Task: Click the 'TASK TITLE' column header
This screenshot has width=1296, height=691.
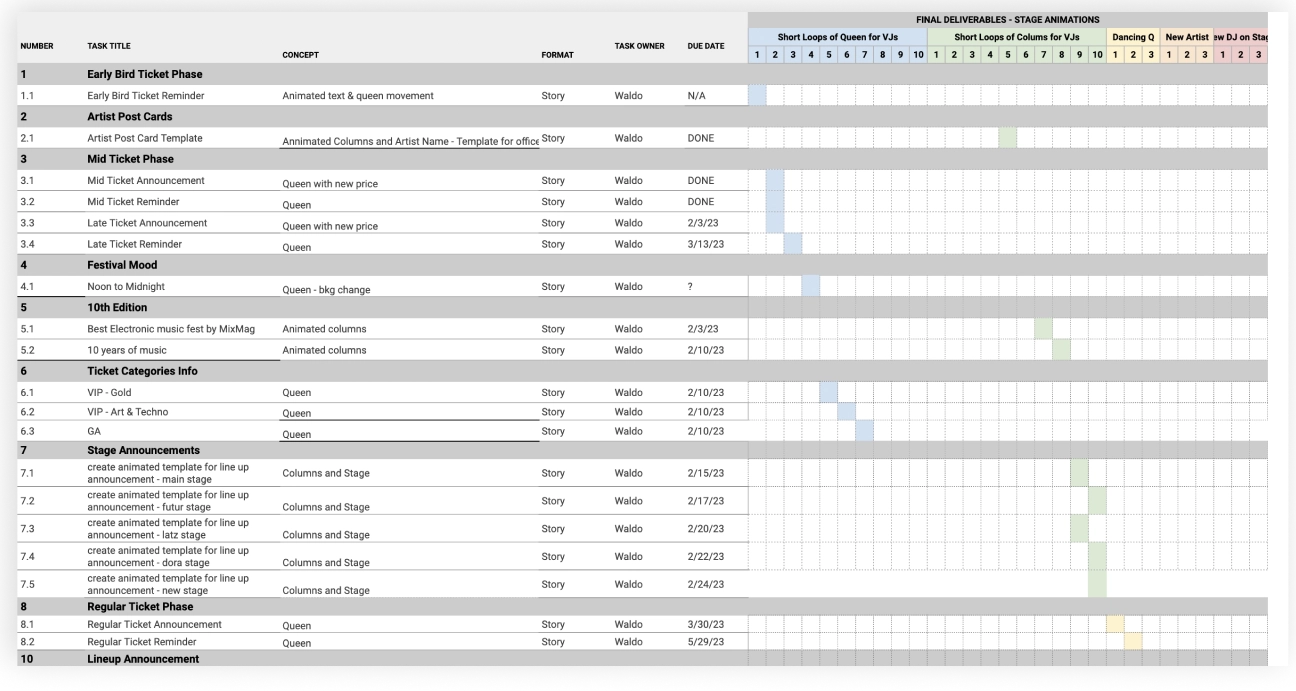Action: coord(109,46)
